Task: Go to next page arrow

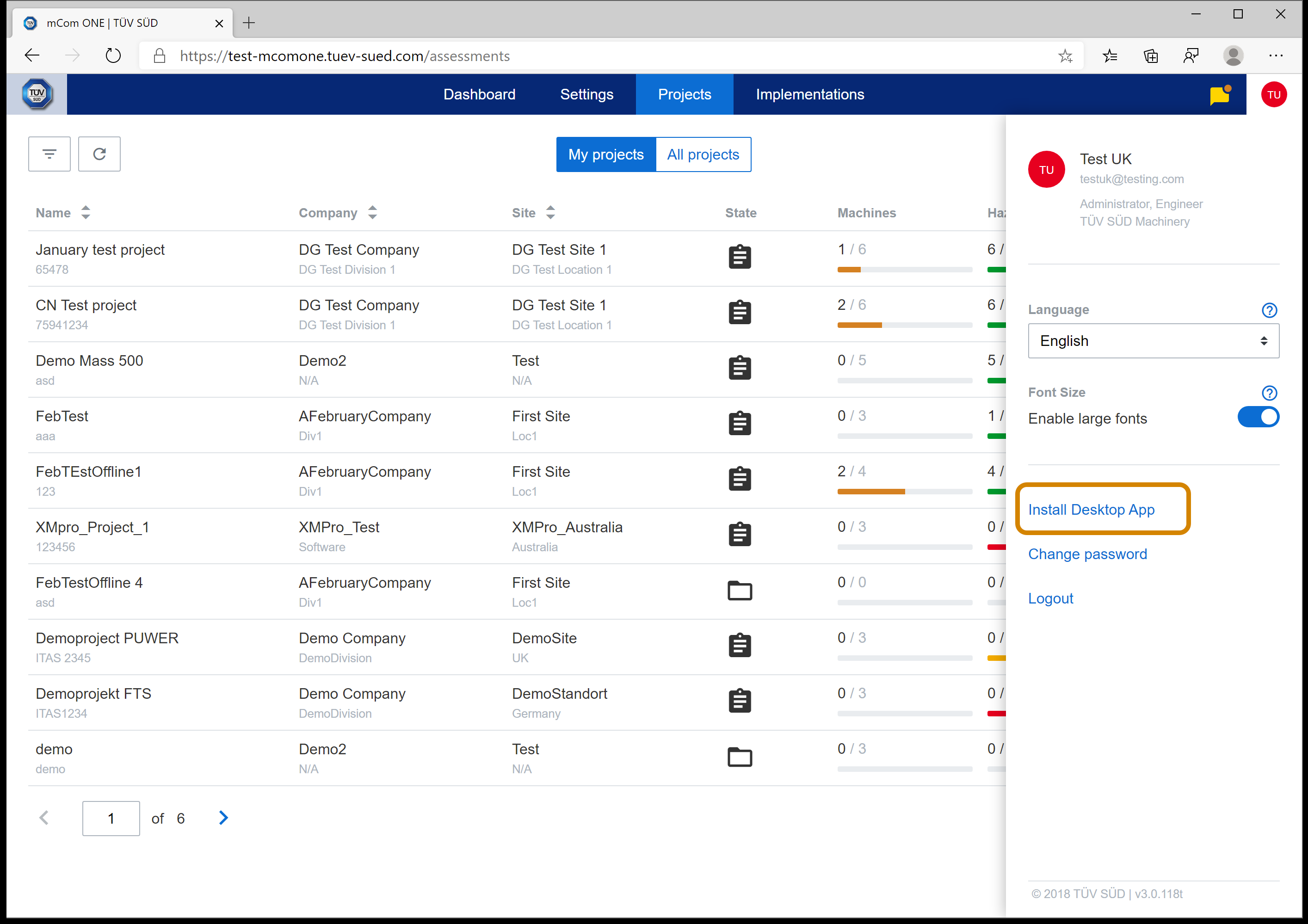Action: (x=223, y=818)
